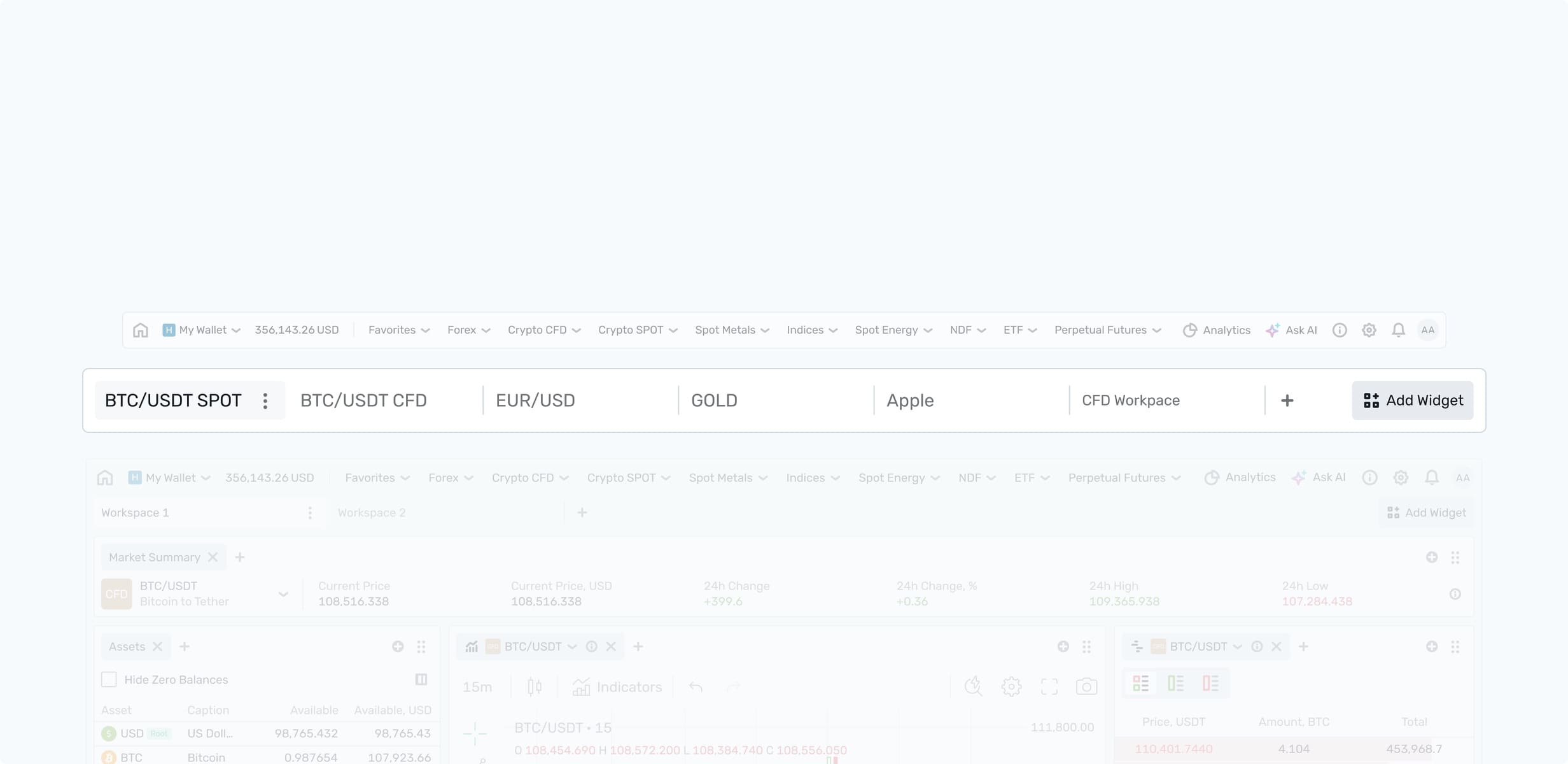
Task: Click the USD asset row
Action: pyautogui.click(x=267, y=733)
